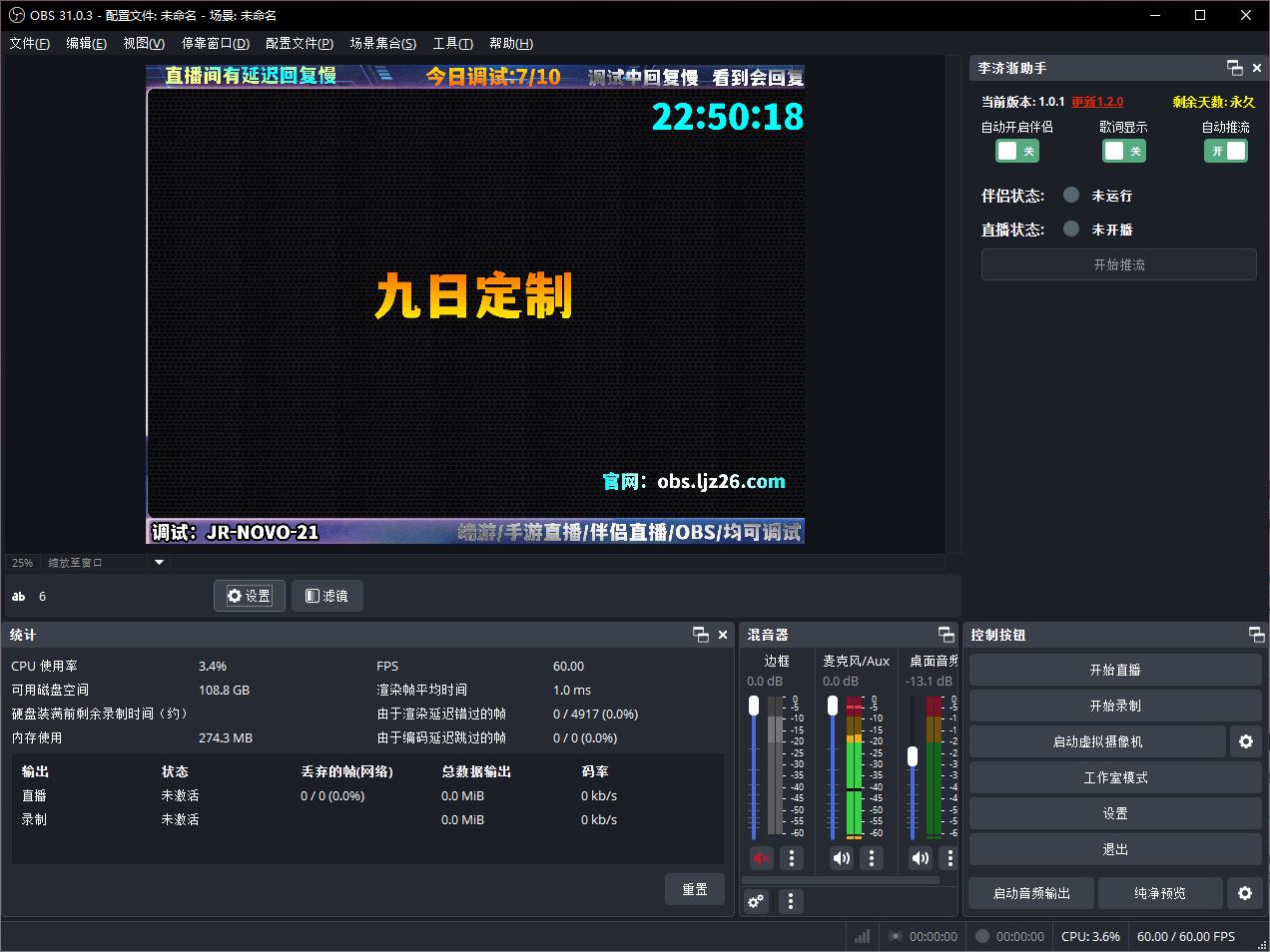Click the CPU: 3.6% status text
This screenshot has height=952, width=1270.
(1090, 936)
